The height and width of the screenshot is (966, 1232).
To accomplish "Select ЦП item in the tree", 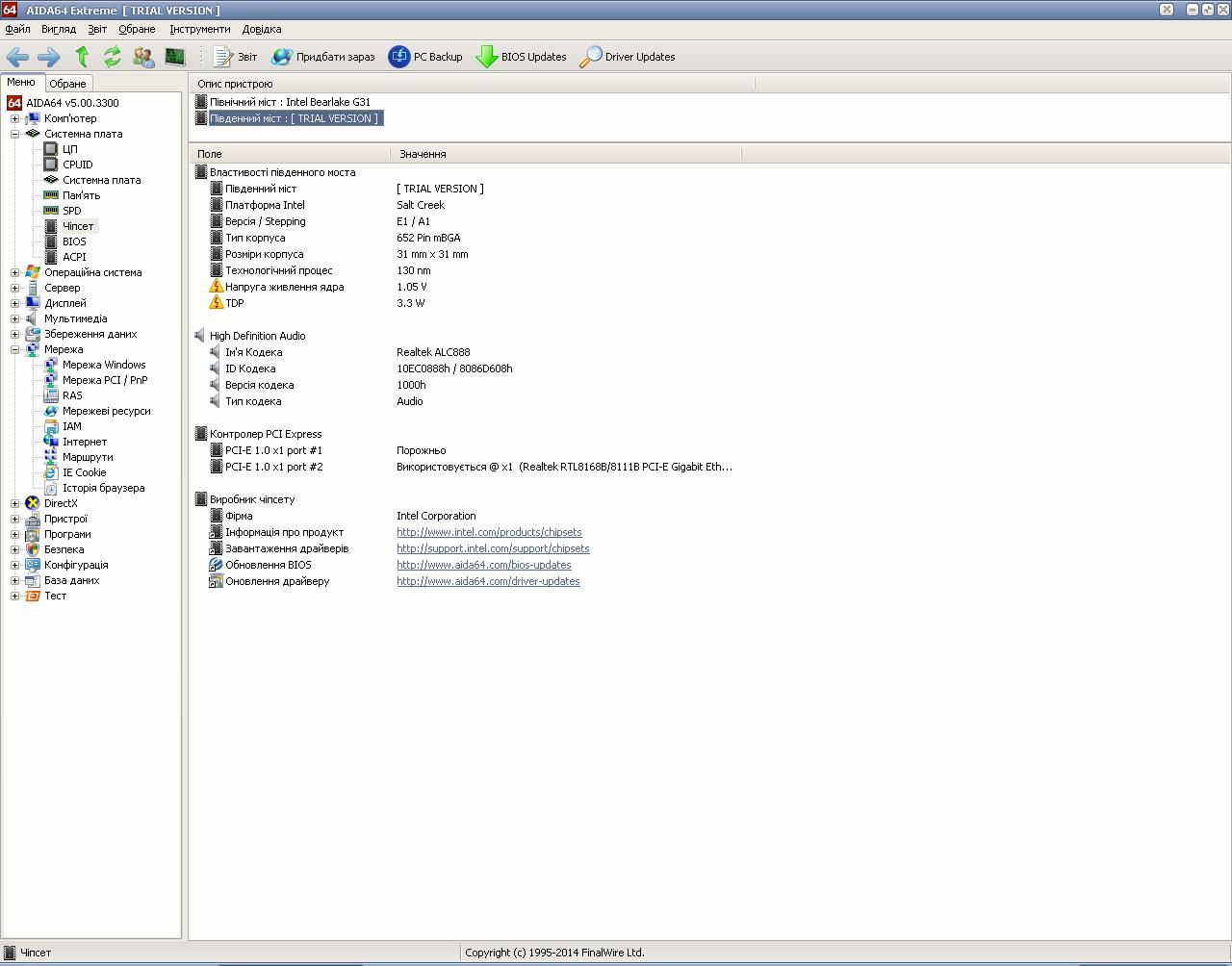I will 70,149.
